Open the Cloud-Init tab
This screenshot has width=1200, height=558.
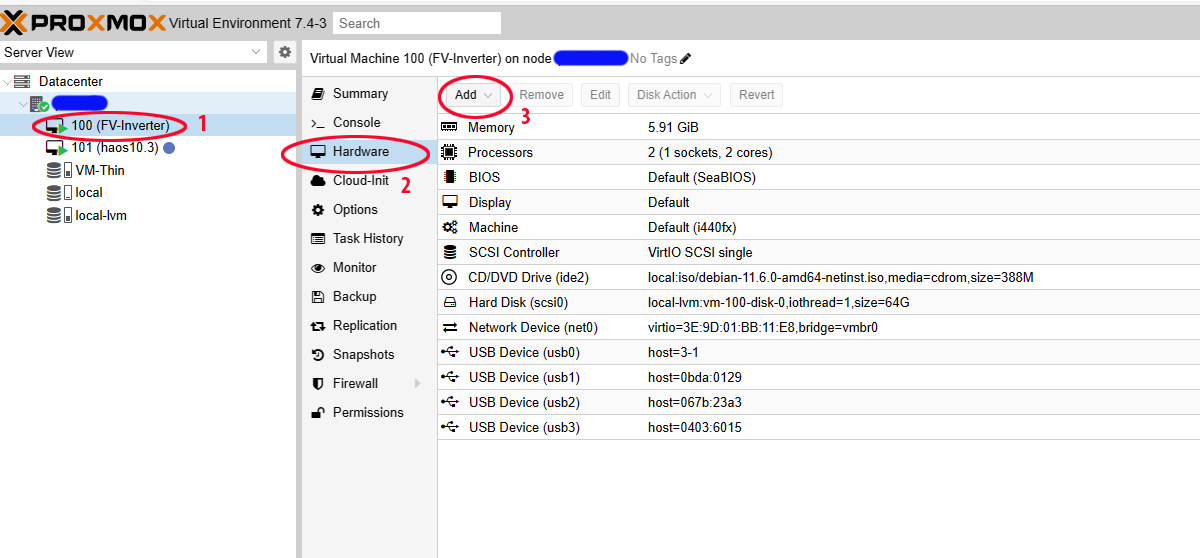point(368,181)
